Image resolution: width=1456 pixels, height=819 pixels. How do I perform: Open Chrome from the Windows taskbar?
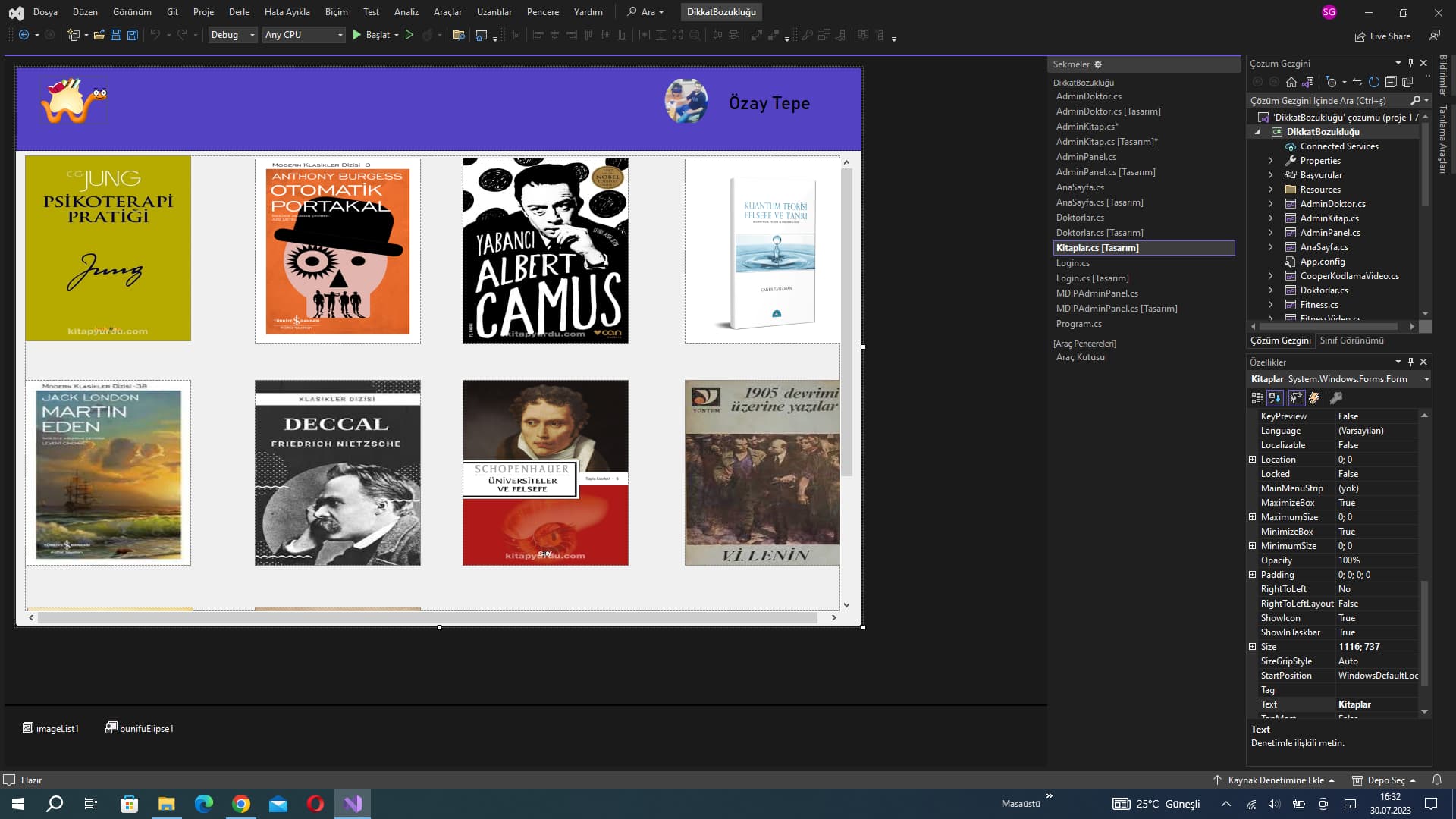coord(241,804)
